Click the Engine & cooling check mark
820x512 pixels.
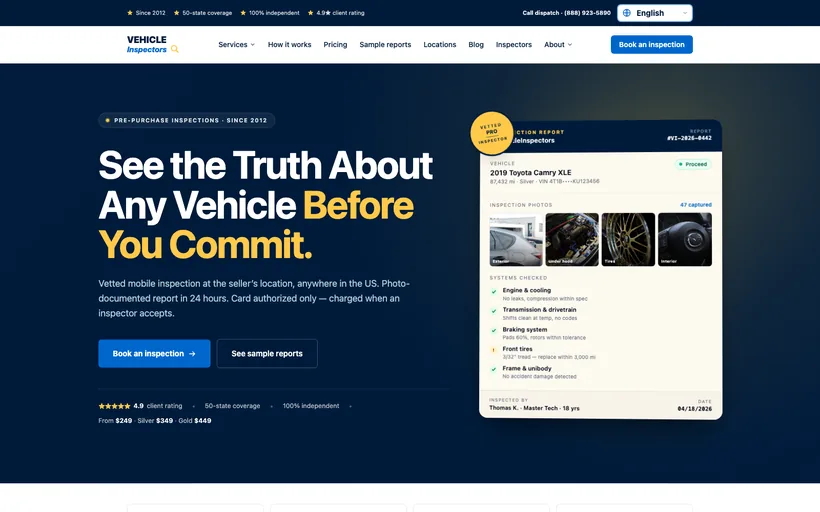494,291
